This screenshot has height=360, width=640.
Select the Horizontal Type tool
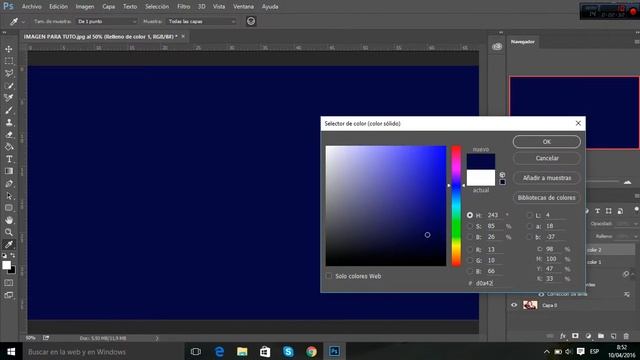(x=9, y=159)
